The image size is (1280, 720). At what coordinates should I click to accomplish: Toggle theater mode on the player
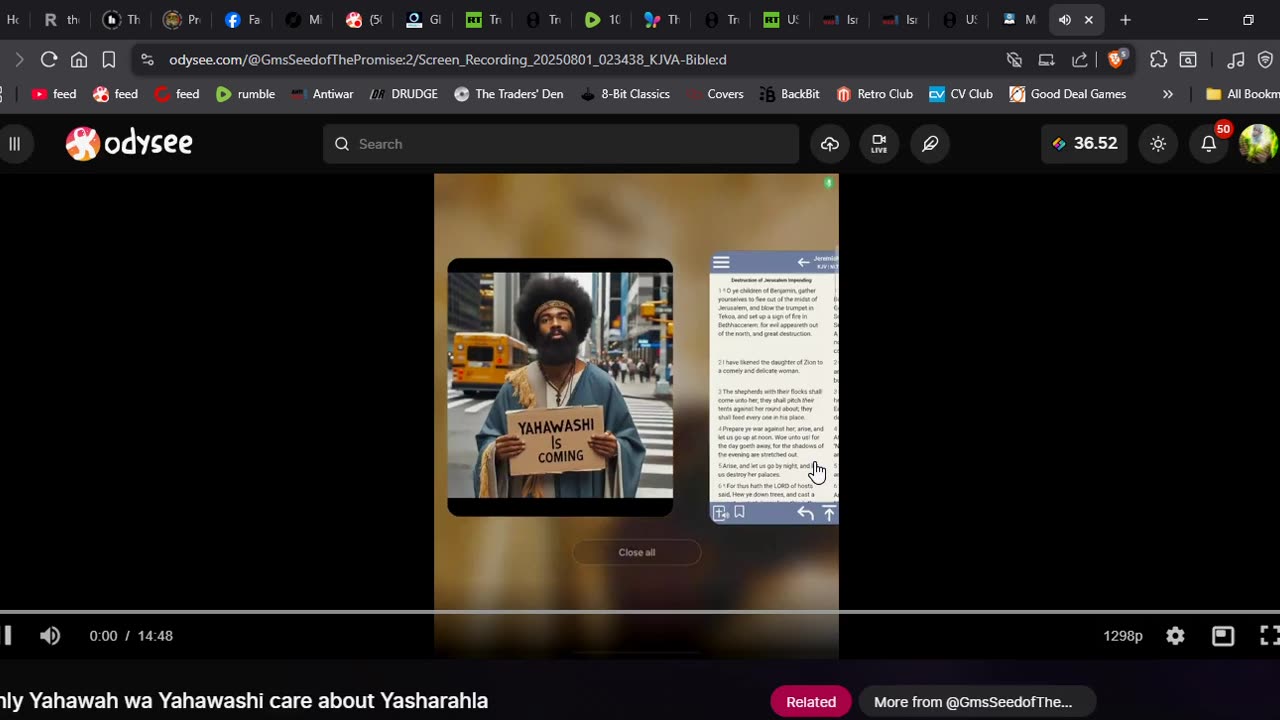point(1222,636)
